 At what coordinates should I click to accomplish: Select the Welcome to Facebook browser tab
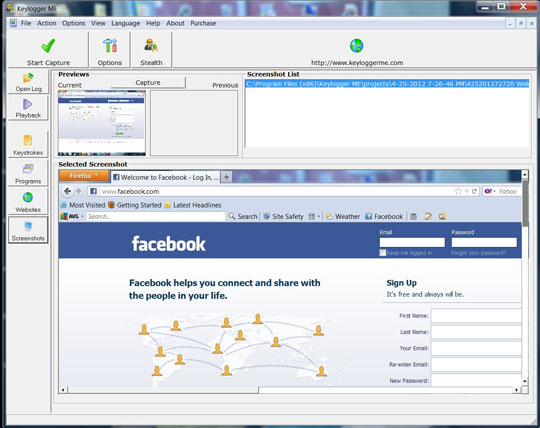(165, 177)
